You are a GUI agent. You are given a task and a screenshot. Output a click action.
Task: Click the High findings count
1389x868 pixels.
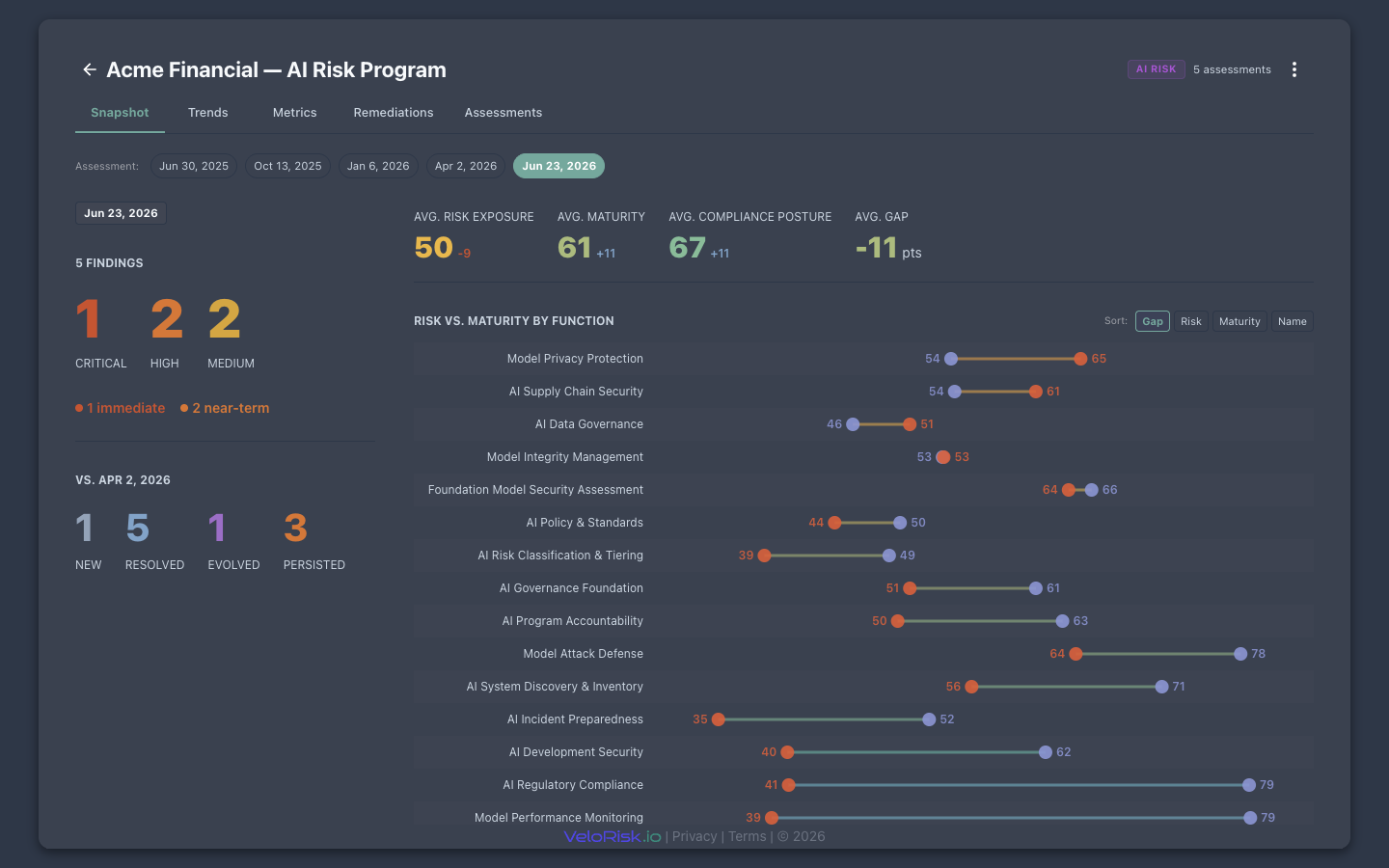point(167,319)
